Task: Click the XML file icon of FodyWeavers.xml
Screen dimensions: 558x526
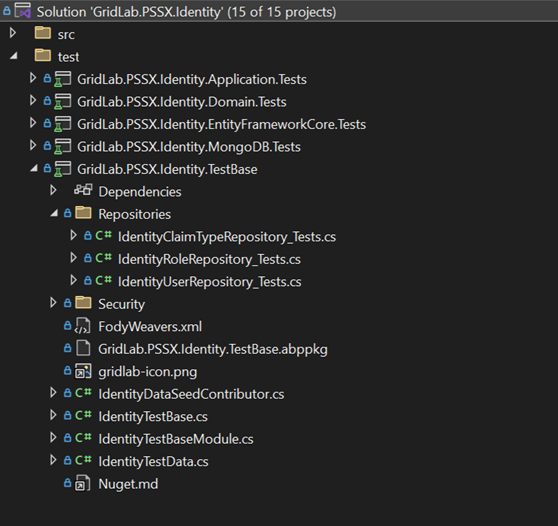Action: click(x=83, y=326)
